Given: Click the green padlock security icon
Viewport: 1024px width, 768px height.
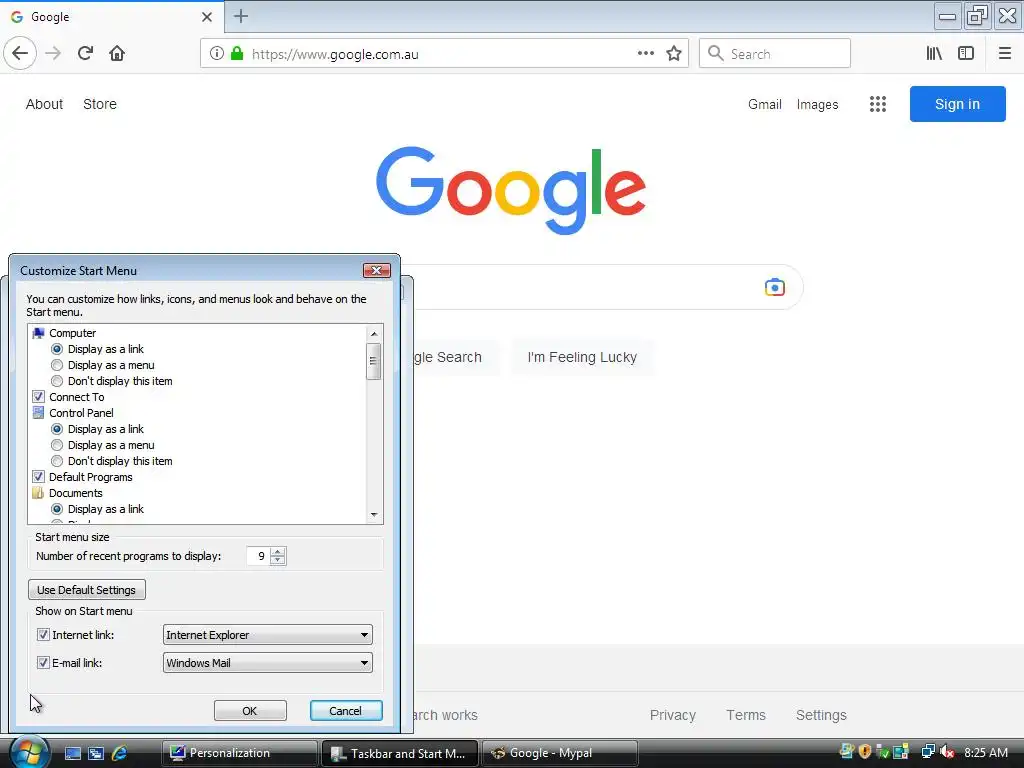Looking at the screenshot, I should click(x=237, y=54).
